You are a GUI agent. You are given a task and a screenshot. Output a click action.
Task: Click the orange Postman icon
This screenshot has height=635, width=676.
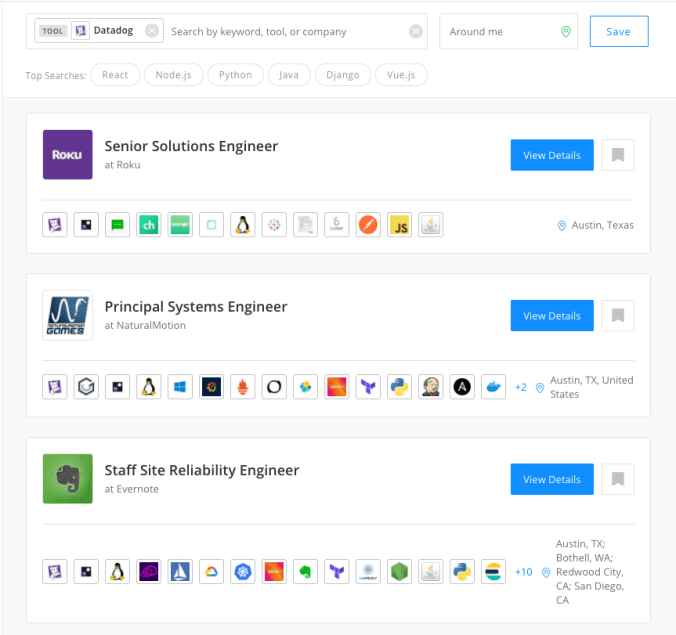[368, 225]
